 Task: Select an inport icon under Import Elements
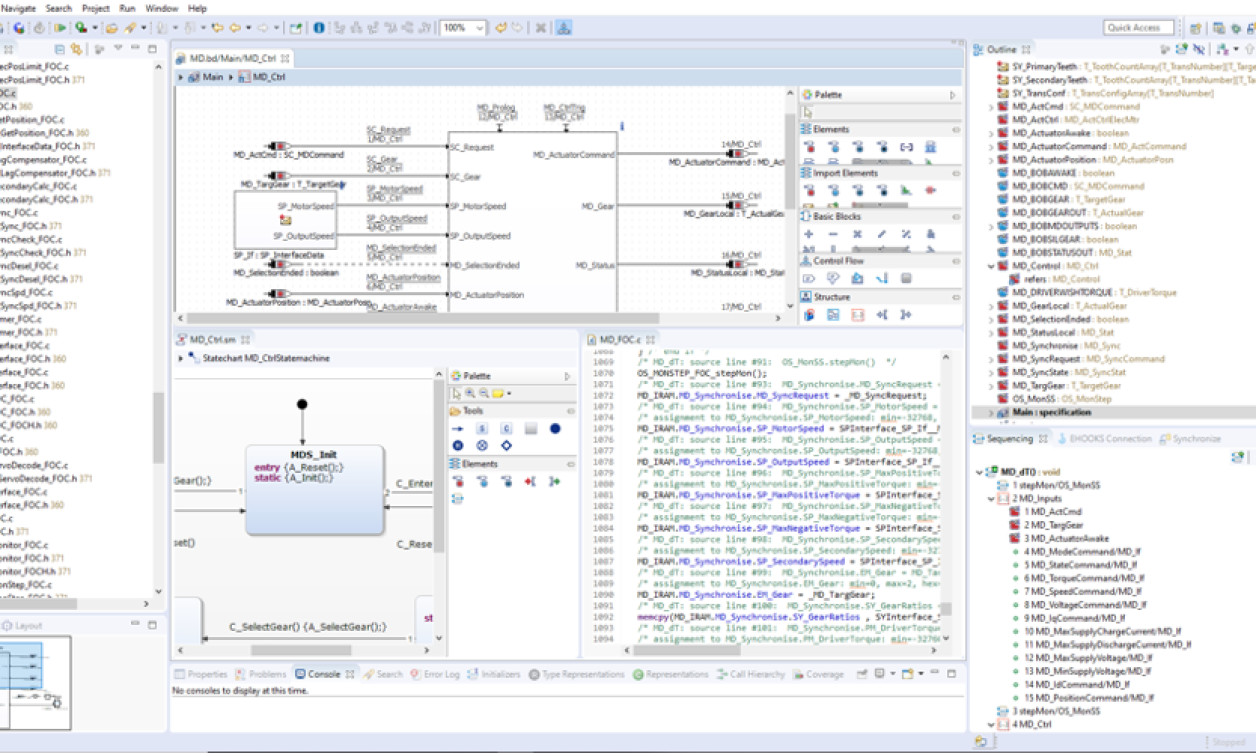808,190
